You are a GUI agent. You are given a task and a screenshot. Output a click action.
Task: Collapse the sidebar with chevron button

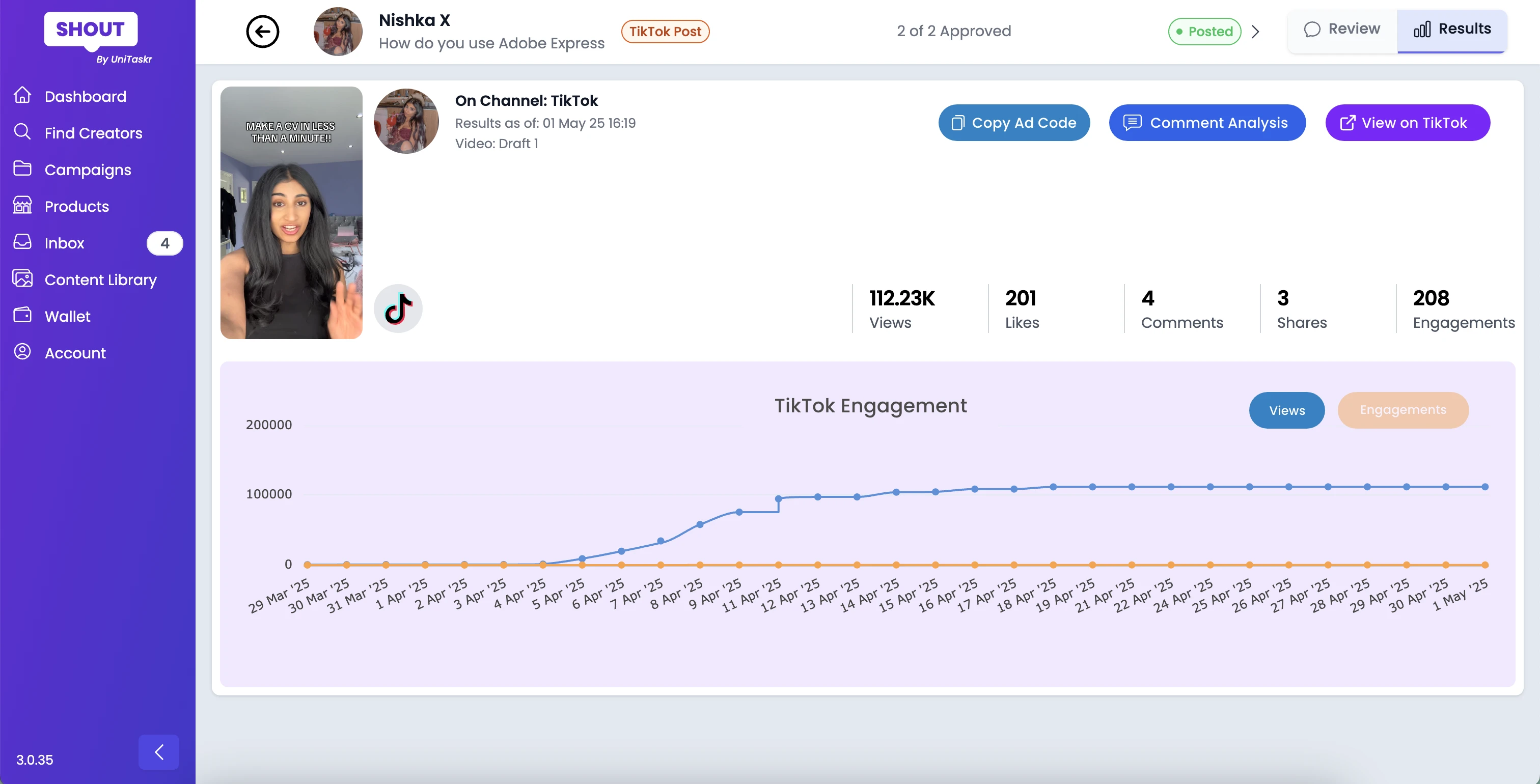point(158,752)
